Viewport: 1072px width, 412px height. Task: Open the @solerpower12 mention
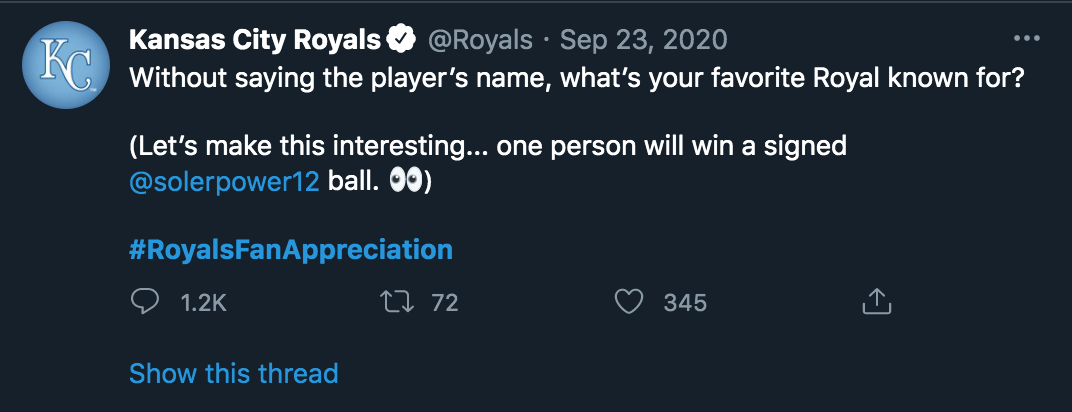[224, 186]
